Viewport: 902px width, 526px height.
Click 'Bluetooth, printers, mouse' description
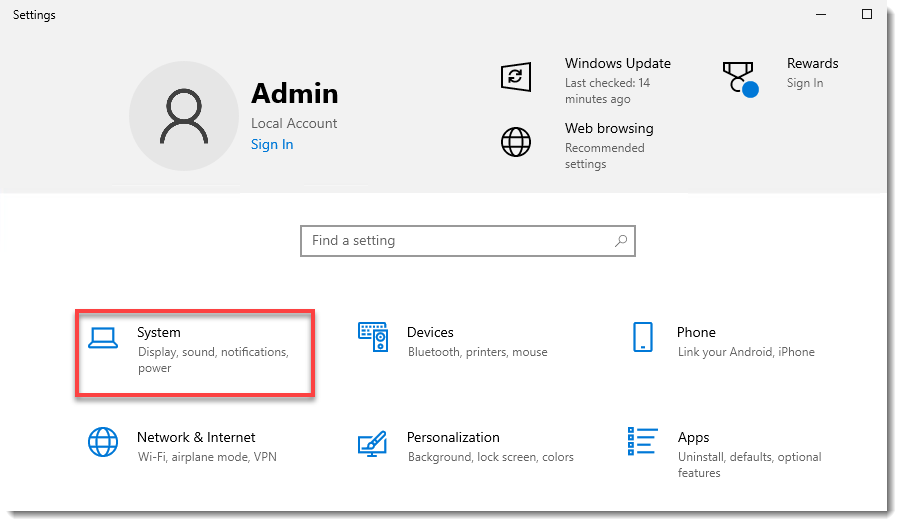point(477,352)
